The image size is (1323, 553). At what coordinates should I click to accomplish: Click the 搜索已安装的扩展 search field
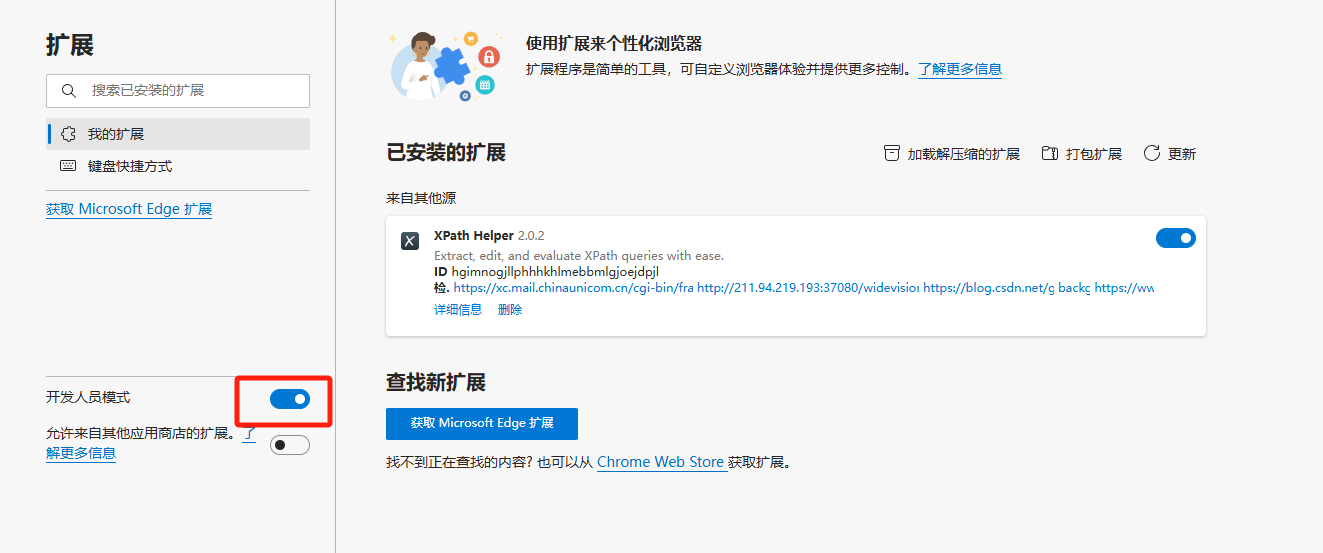[178, 90]
